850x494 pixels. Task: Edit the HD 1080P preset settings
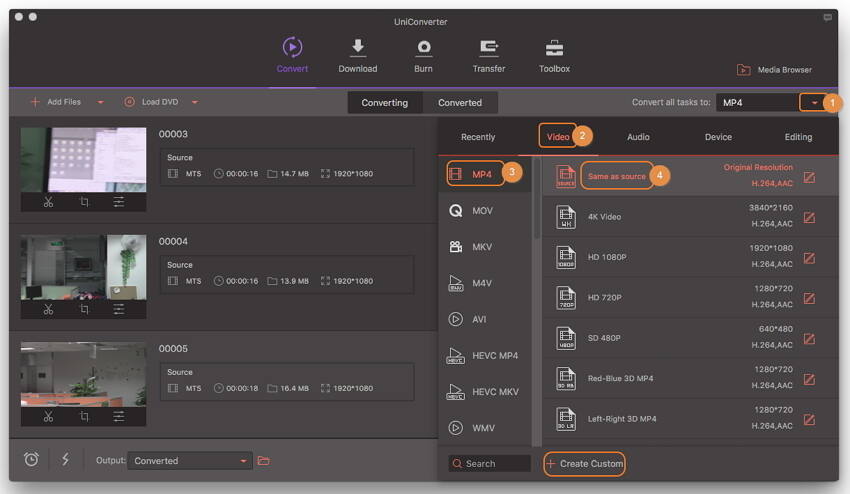point(809,258)
